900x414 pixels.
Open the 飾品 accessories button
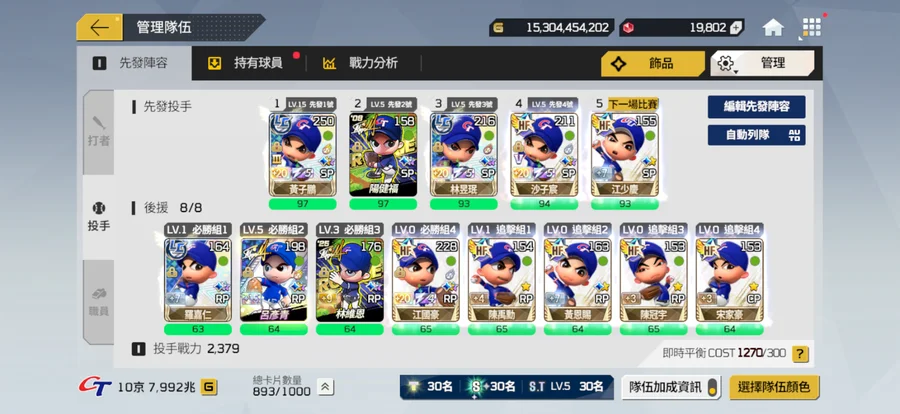point(653,64)
